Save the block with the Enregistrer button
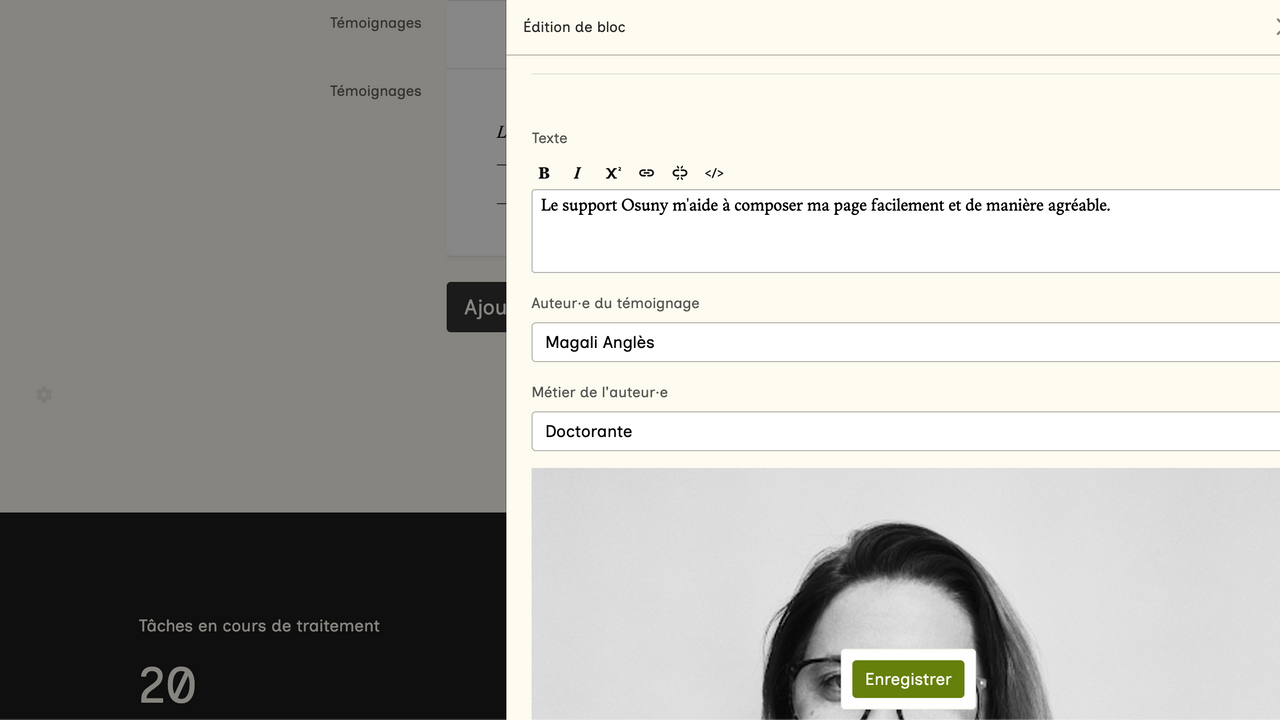 (908, 679)
